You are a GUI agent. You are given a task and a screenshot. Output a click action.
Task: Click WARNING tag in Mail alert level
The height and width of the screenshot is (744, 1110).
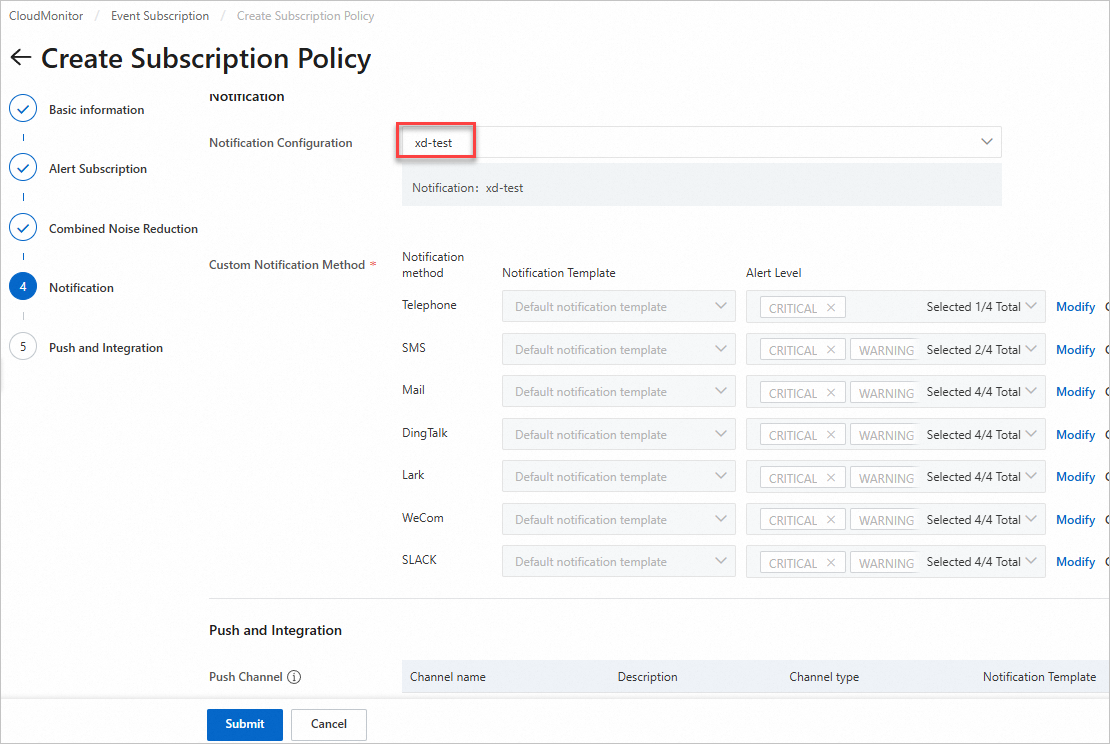886,393
